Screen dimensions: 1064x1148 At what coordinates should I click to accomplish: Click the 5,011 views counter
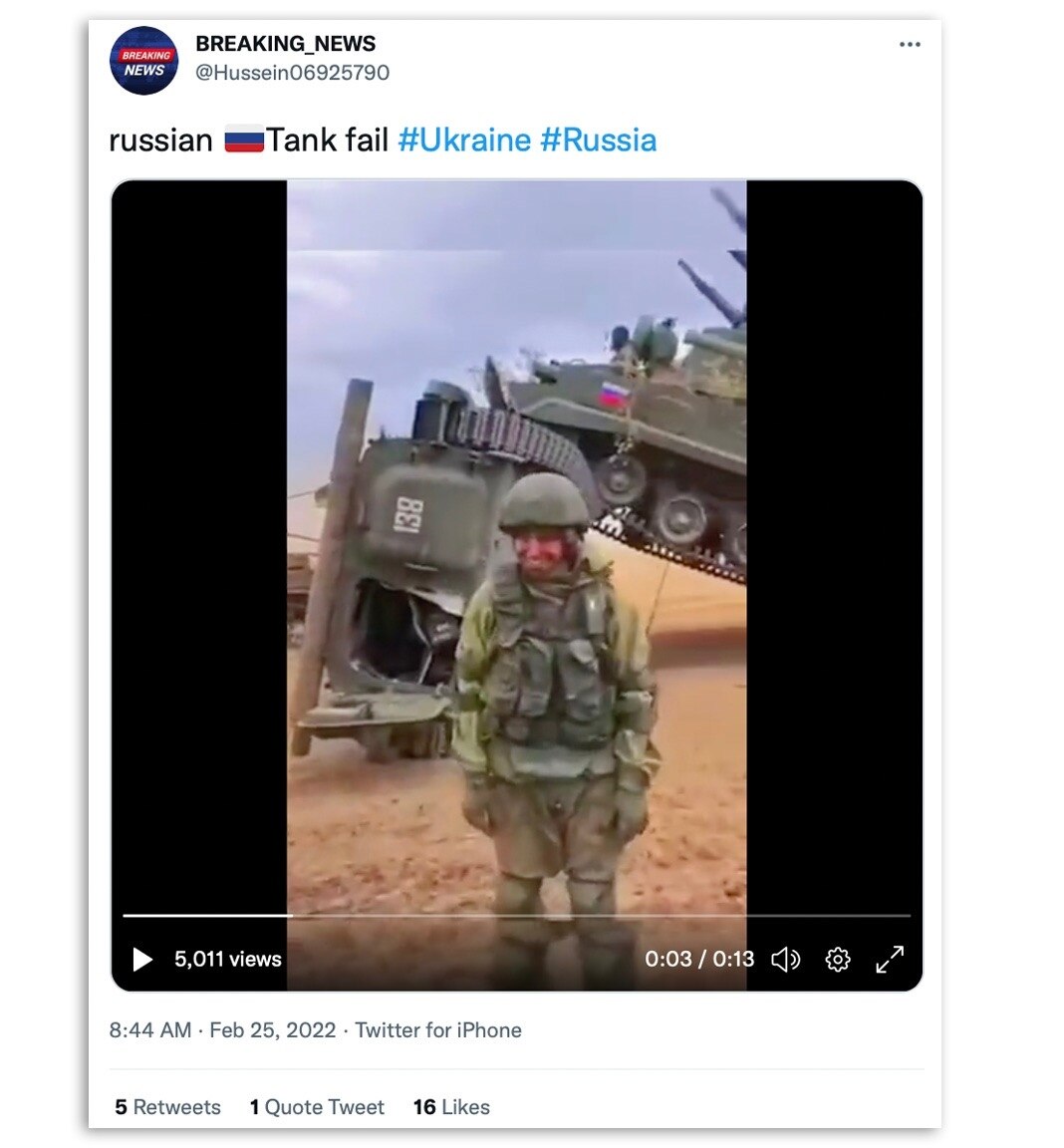click(228, 959)
